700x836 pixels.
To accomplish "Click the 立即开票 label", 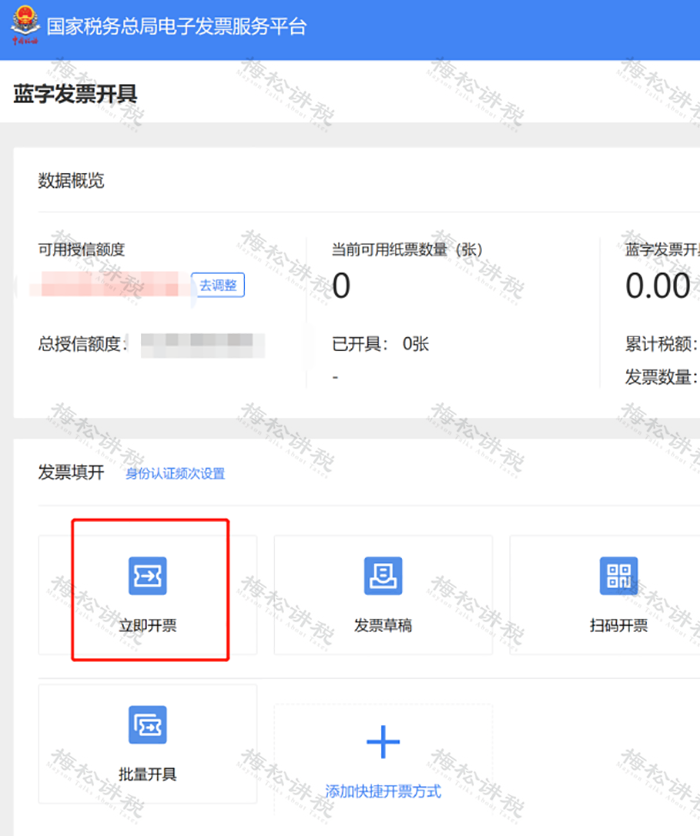I will (x=148, y=625).
